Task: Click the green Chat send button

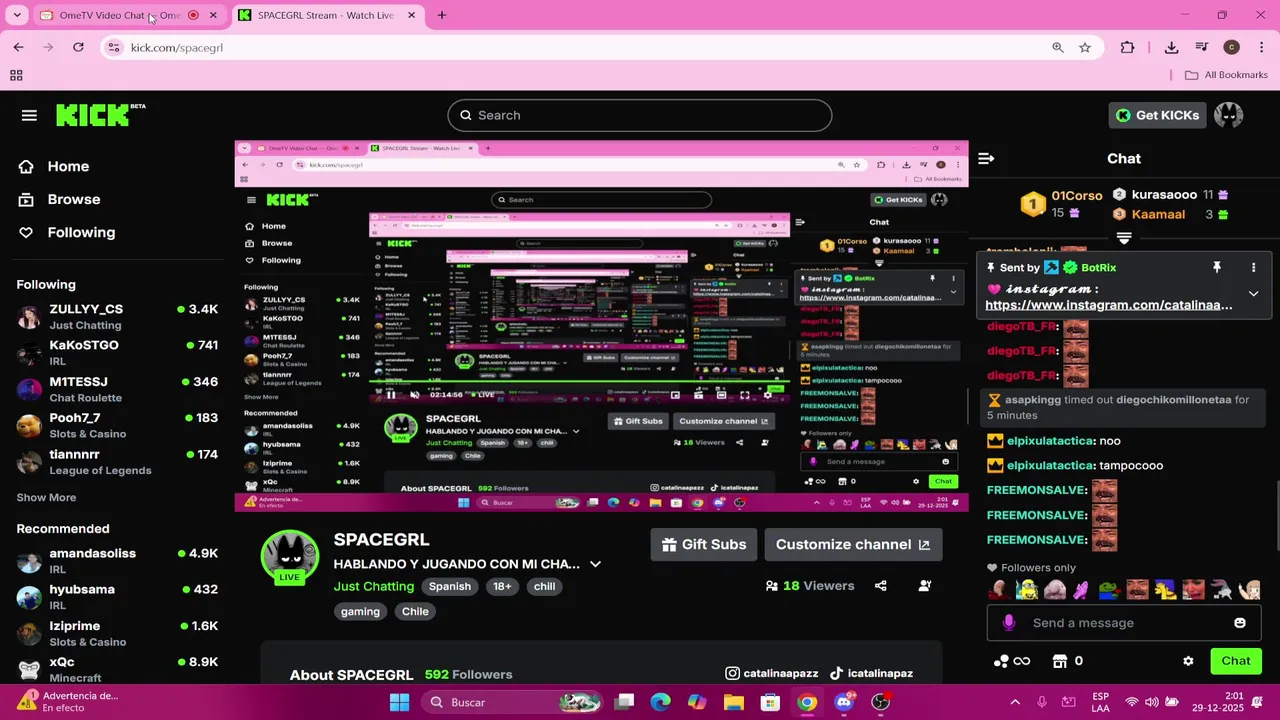Action: click(1236, 661)
